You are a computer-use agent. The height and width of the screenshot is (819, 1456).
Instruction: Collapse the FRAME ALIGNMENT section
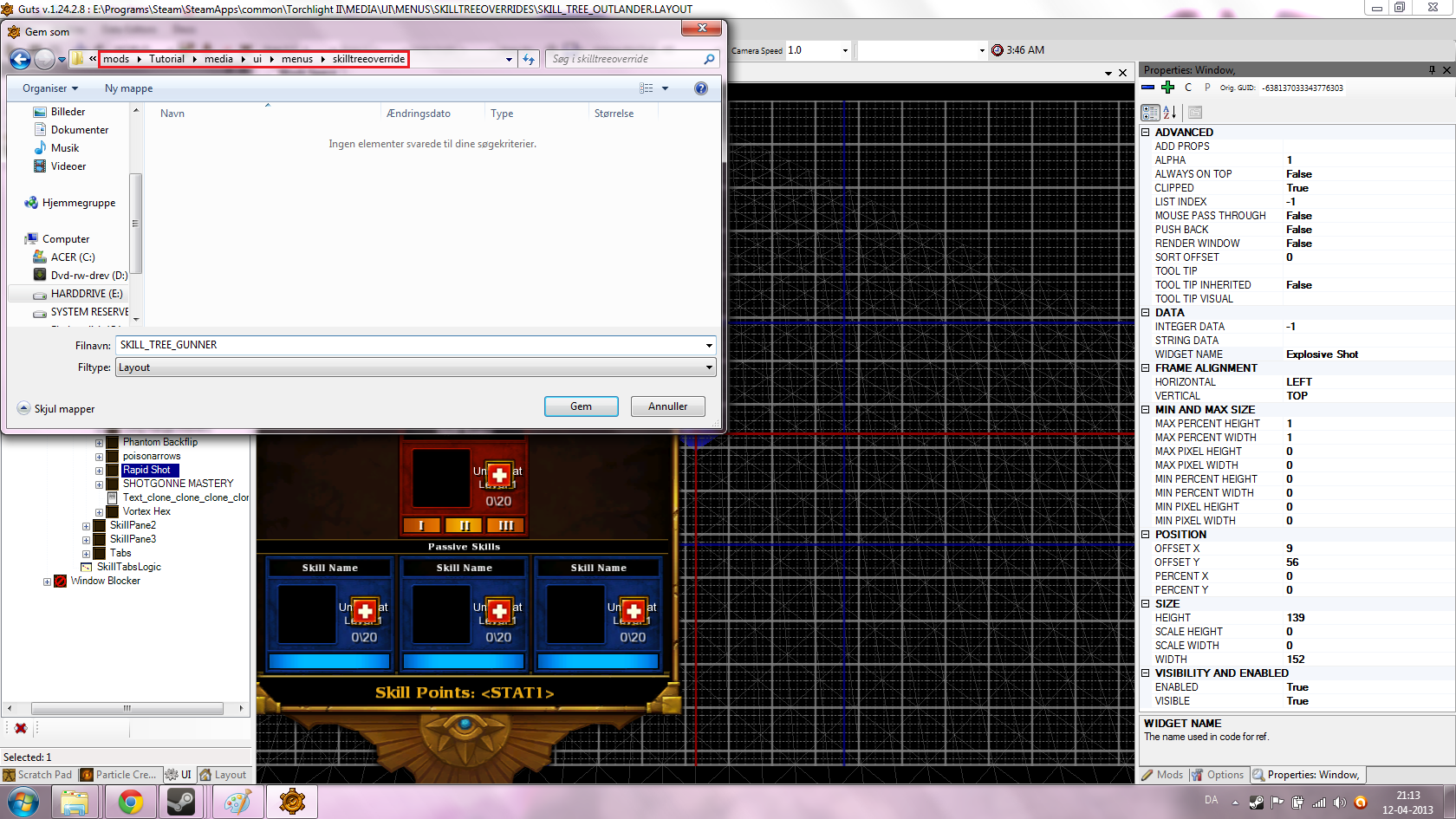[1146, 368]
